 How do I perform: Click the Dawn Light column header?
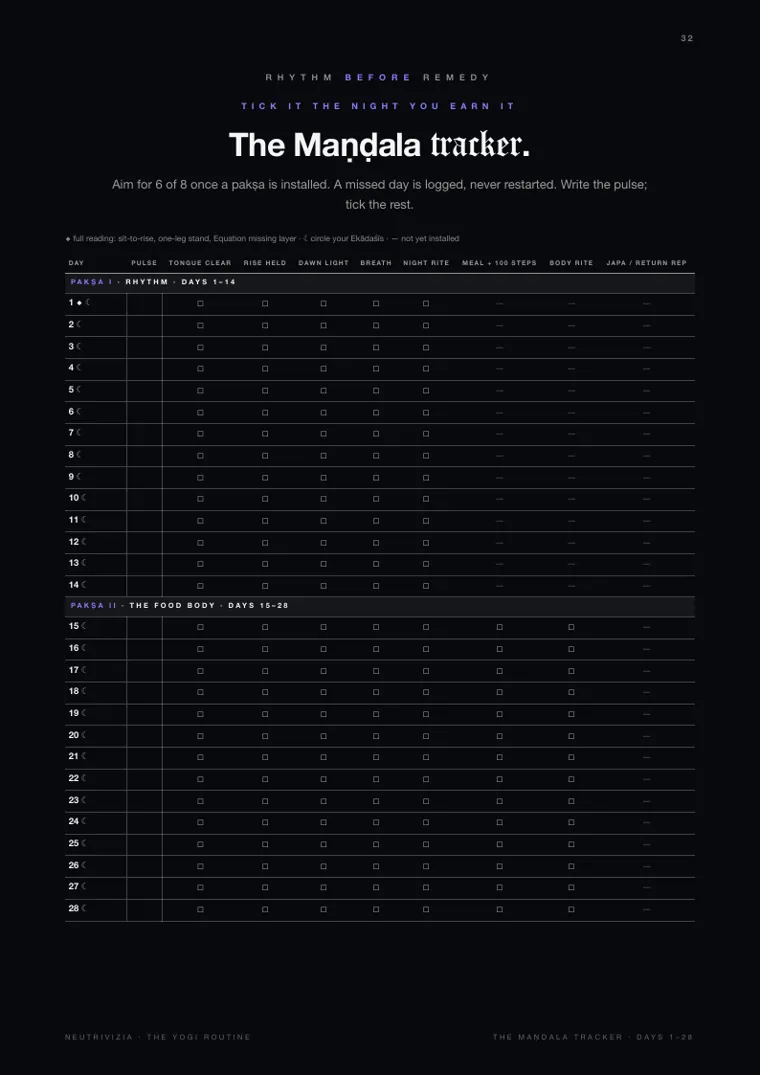(323, 263)
